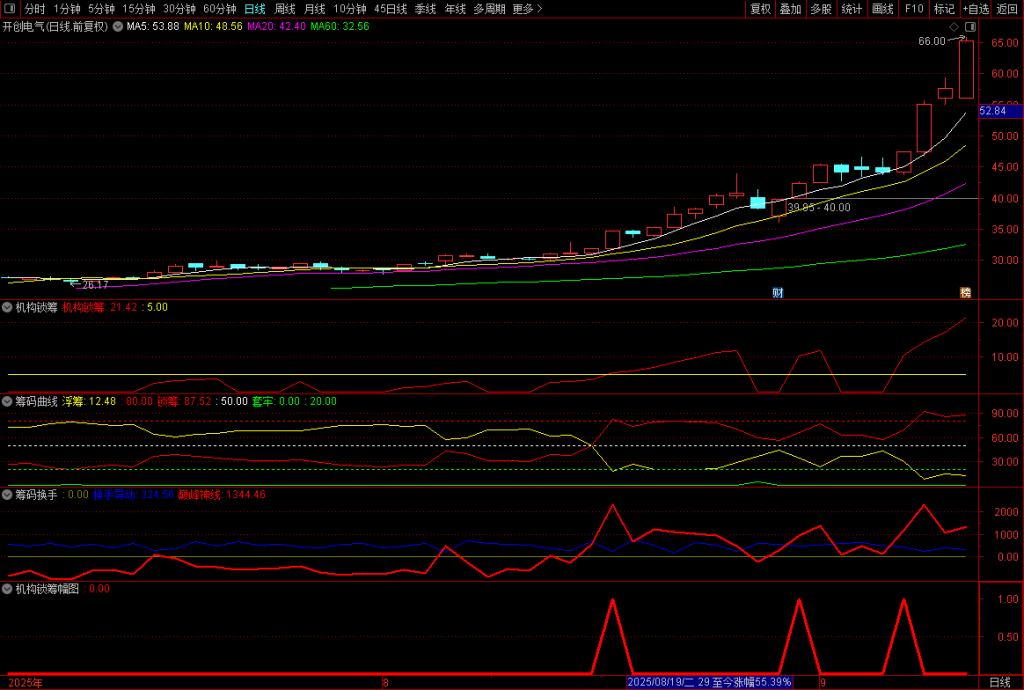Open the 画线 drawing tools

pos(883,9)
